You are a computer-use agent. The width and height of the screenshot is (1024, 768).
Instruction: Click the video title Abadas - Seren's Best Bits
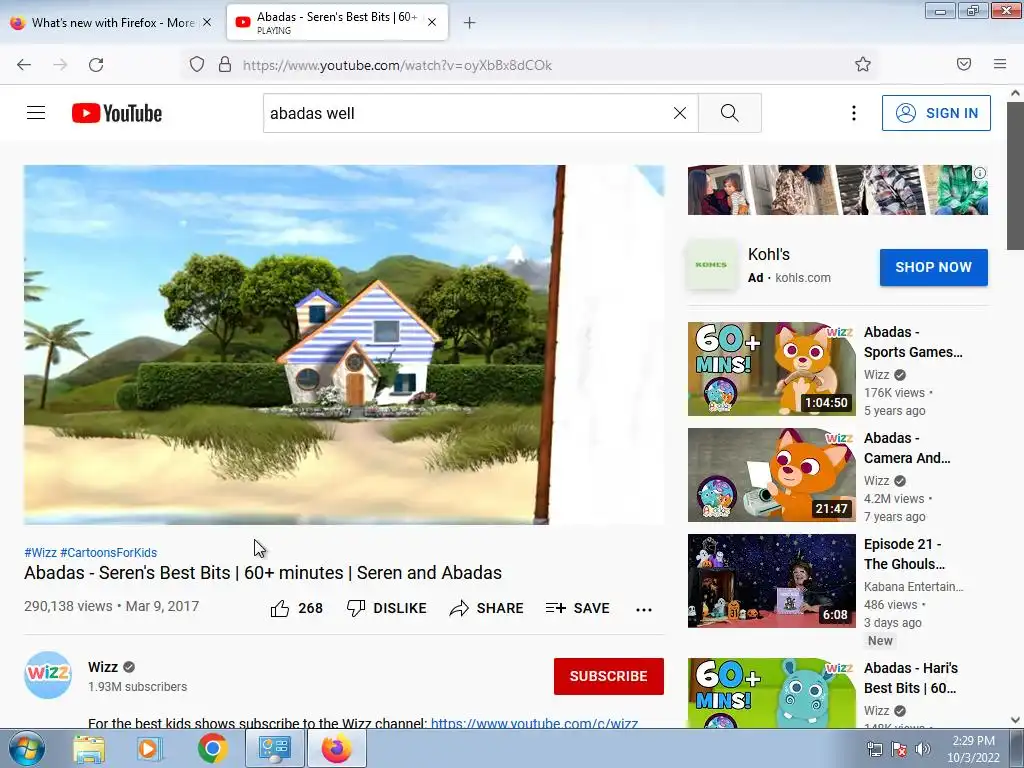(x=263, y=573)
